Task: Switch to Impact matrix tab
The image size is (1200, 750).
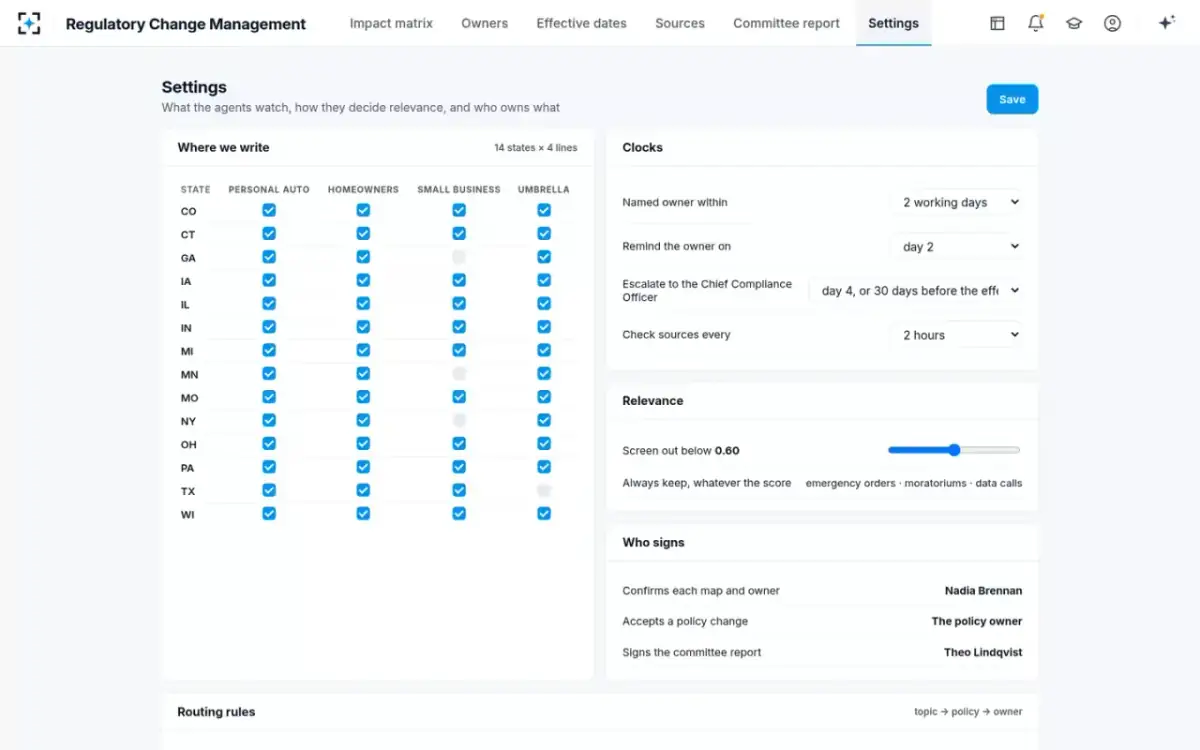Action: click(391, 23)
